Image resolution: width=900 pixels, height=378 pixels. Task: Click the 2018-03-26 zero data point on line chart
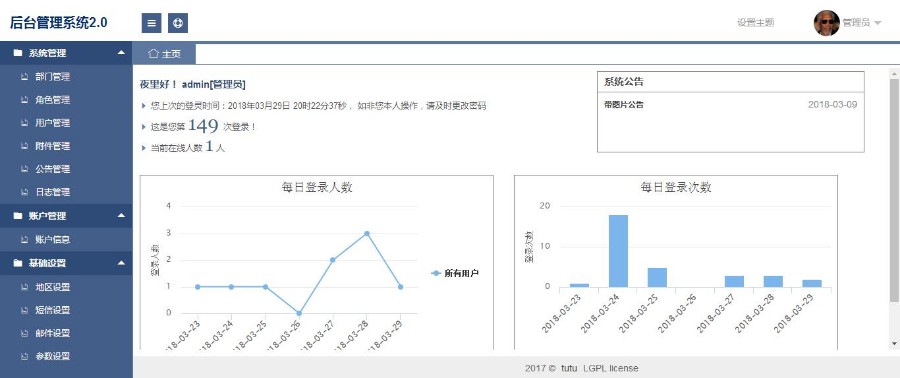(299, 313)
